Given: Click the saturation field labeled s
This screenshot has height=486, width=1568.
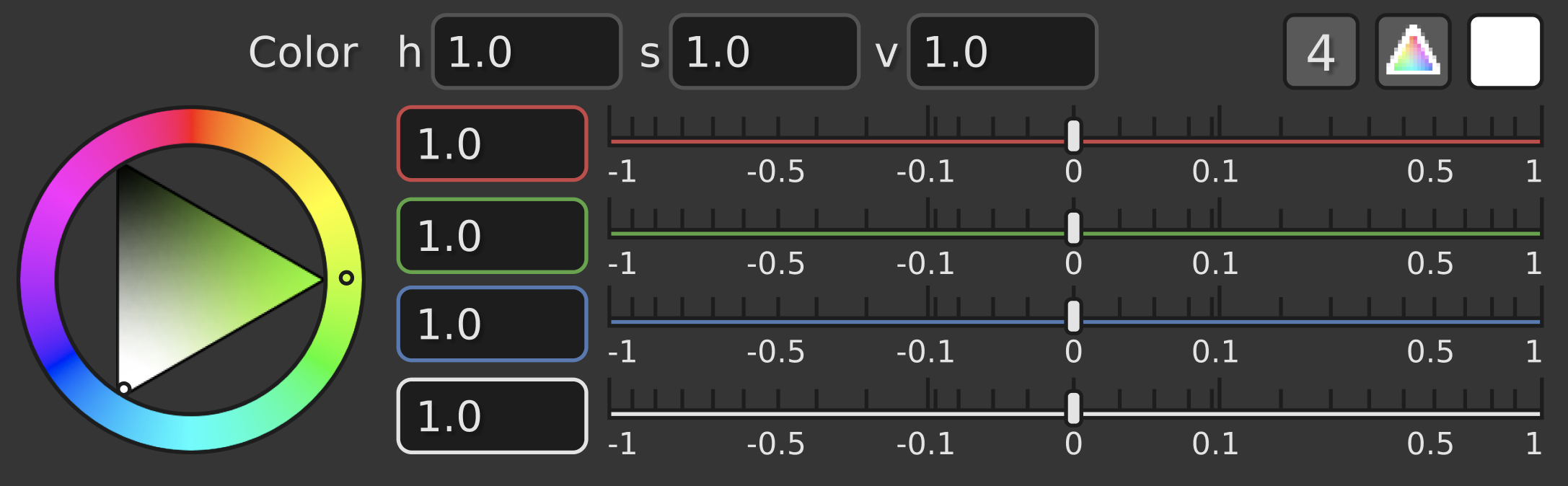Looking at the screenshot, I should pyautogui.click(x=765, y=52).
